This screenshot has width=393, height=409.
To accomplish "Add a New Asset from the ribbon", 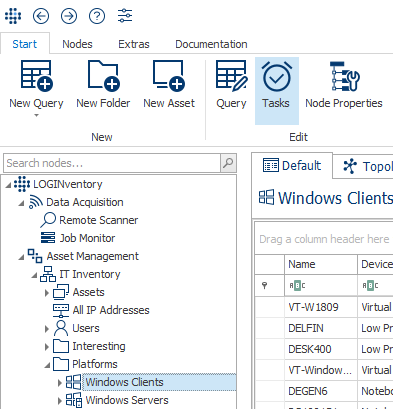I will 169,85.
